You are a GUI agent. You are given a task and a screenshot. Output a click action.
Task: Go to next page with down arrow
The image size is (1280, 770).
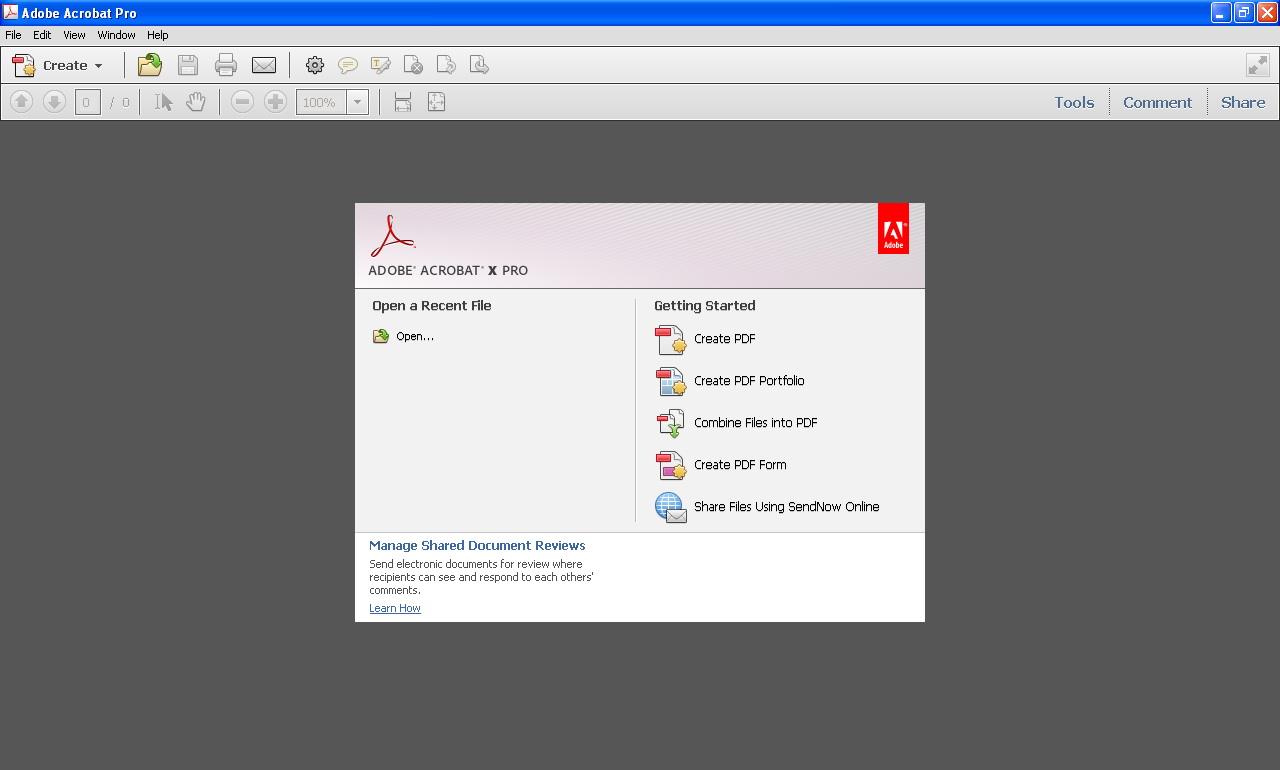tap(55, 101)
